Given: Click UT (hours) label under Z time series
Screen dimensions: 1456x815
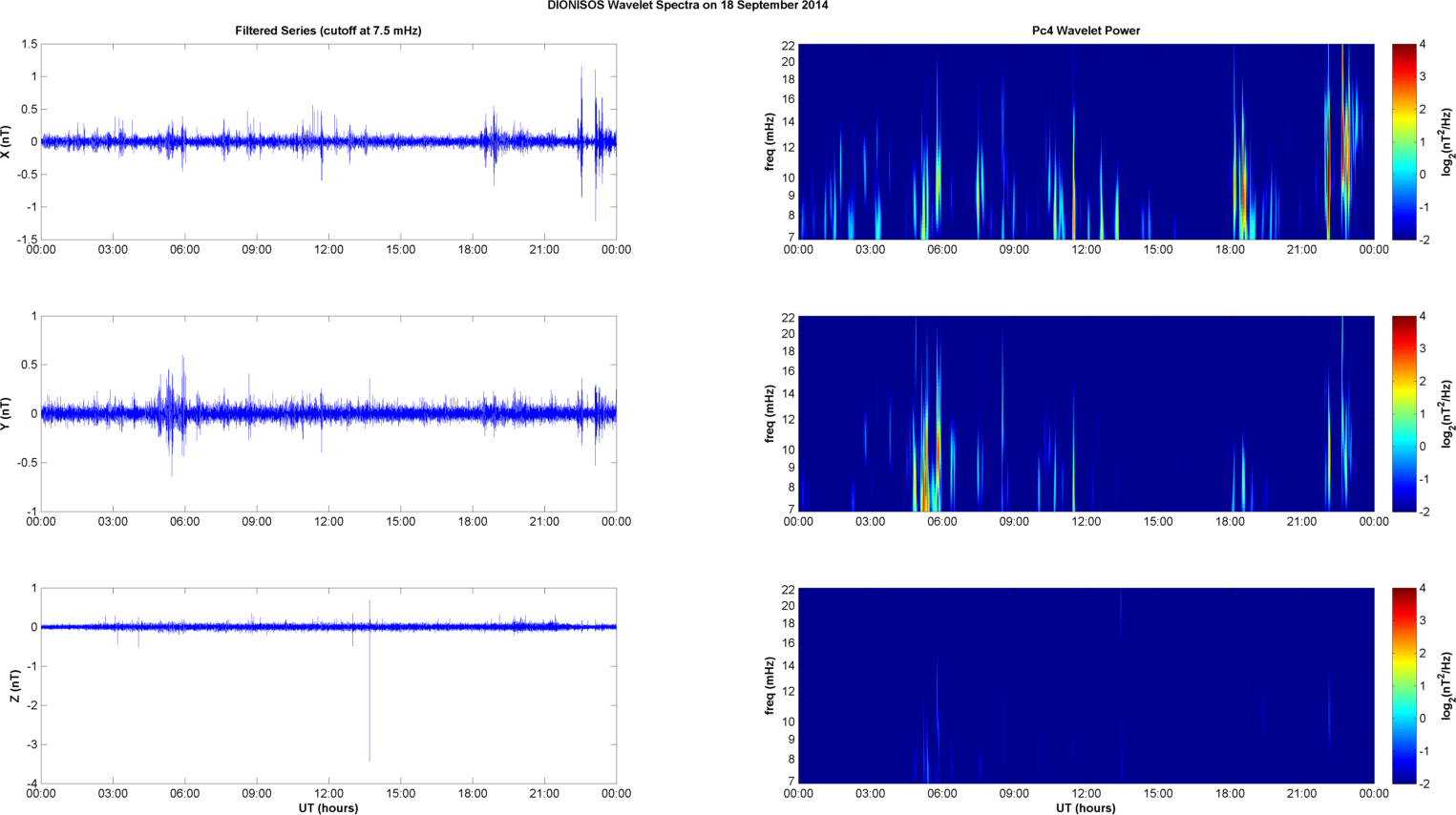Looking at the screenshot, I should point(328,808).
